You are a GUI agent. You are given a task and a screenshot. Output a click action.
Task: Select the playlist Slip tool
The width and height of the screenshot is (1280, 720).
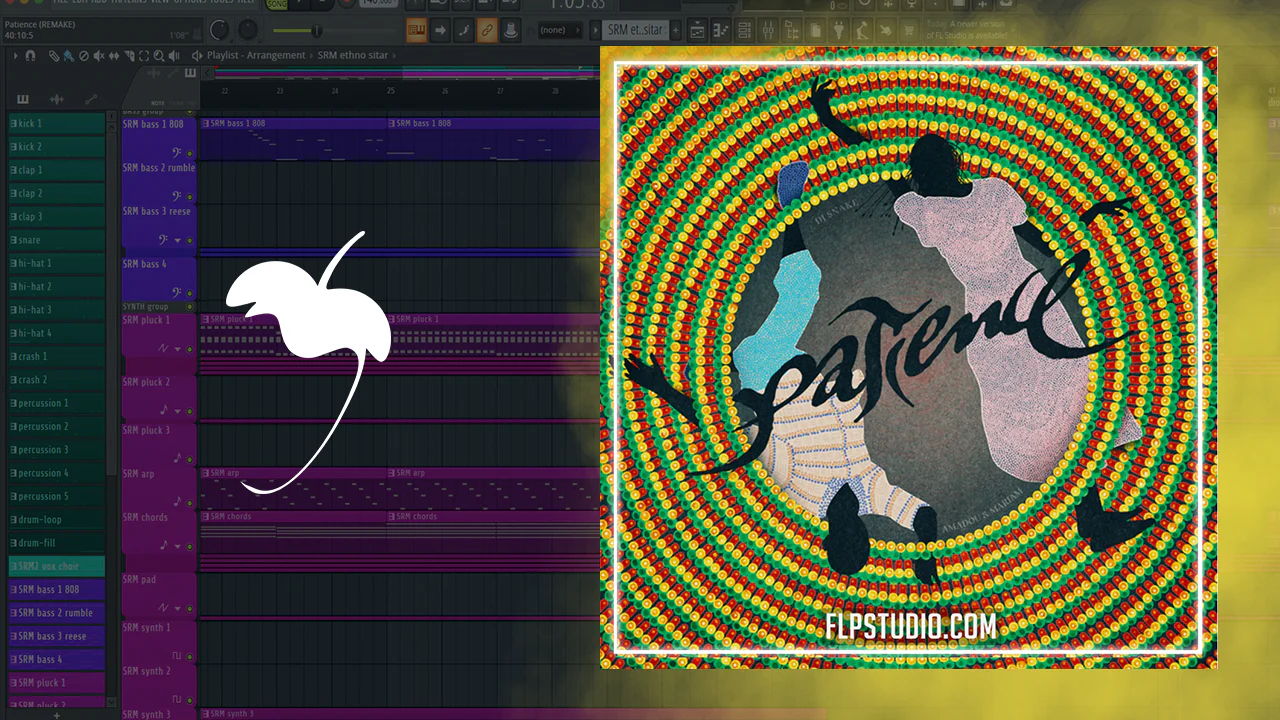coord(113,56)
